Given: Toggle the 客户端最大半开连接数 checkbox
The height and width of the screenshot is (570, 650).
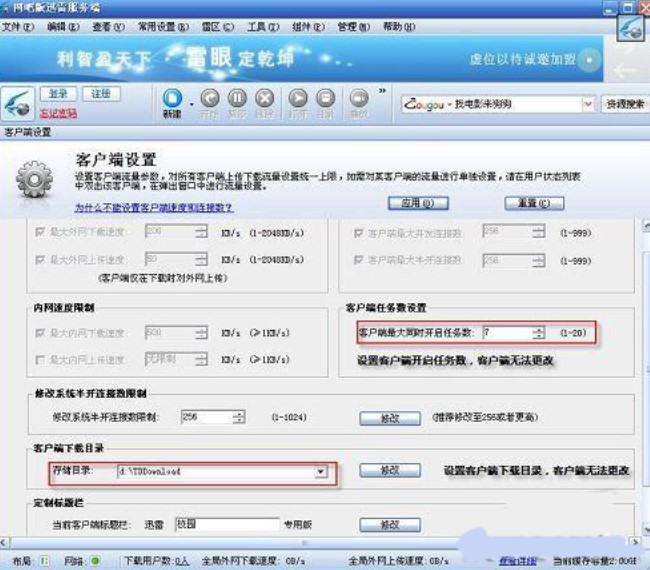Looking at the screenshot, I should [x=358, y=260].
